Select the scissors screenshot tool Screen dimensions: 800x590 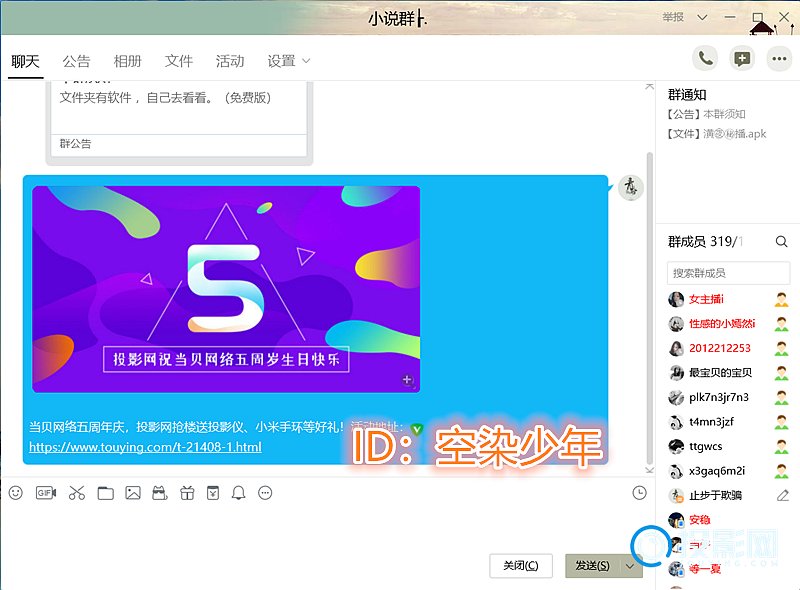click(77, 493)
